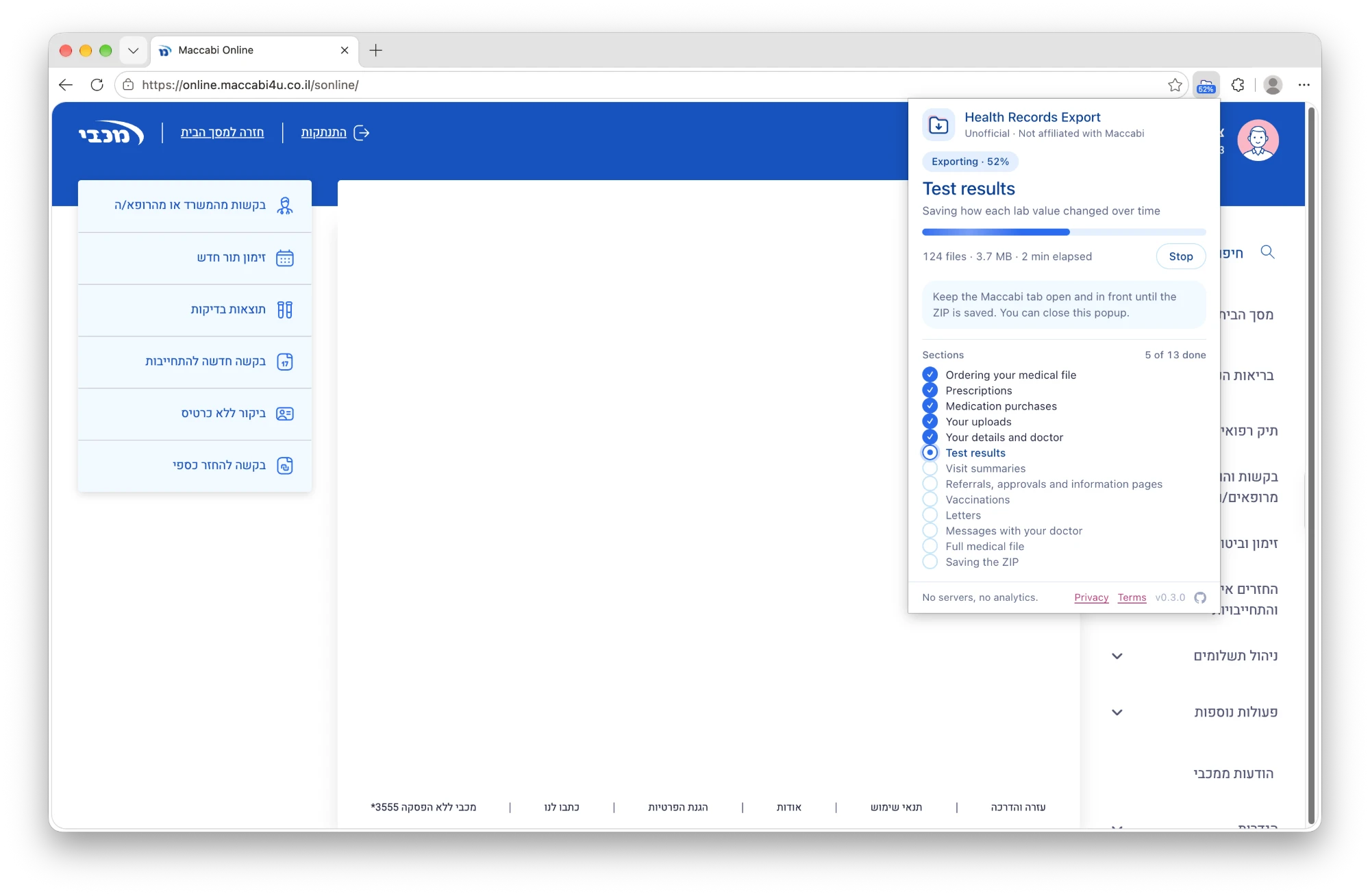The image size is (1370, 896).
Task: Open the browser extensions puzzle icon
Action: click(x=1238, y=85)
